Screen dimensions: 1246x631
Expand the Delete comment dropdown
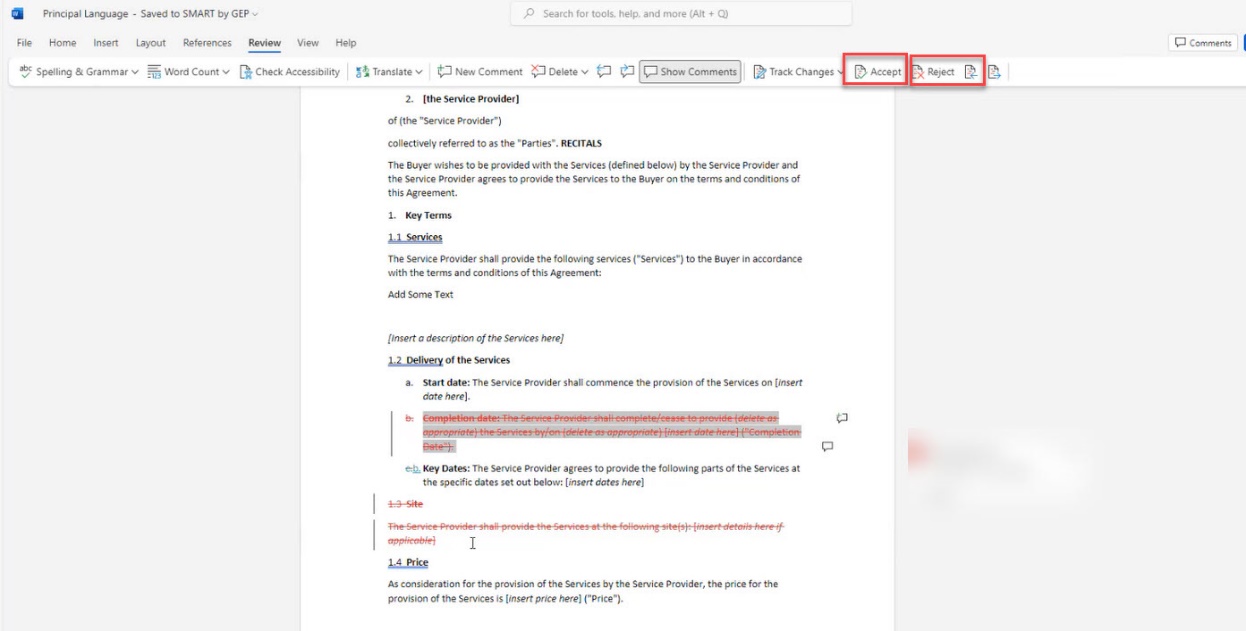584,72
